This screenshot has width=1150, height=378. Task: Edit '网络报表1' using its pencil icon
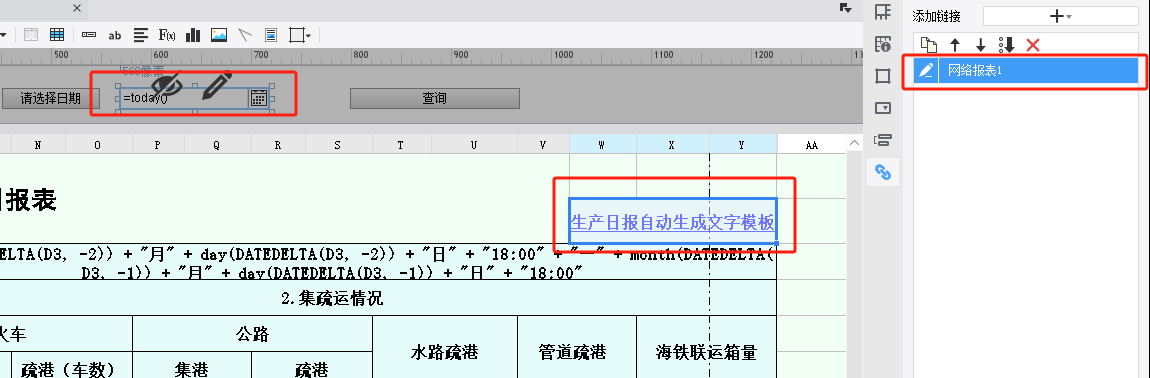pos(926,70)
